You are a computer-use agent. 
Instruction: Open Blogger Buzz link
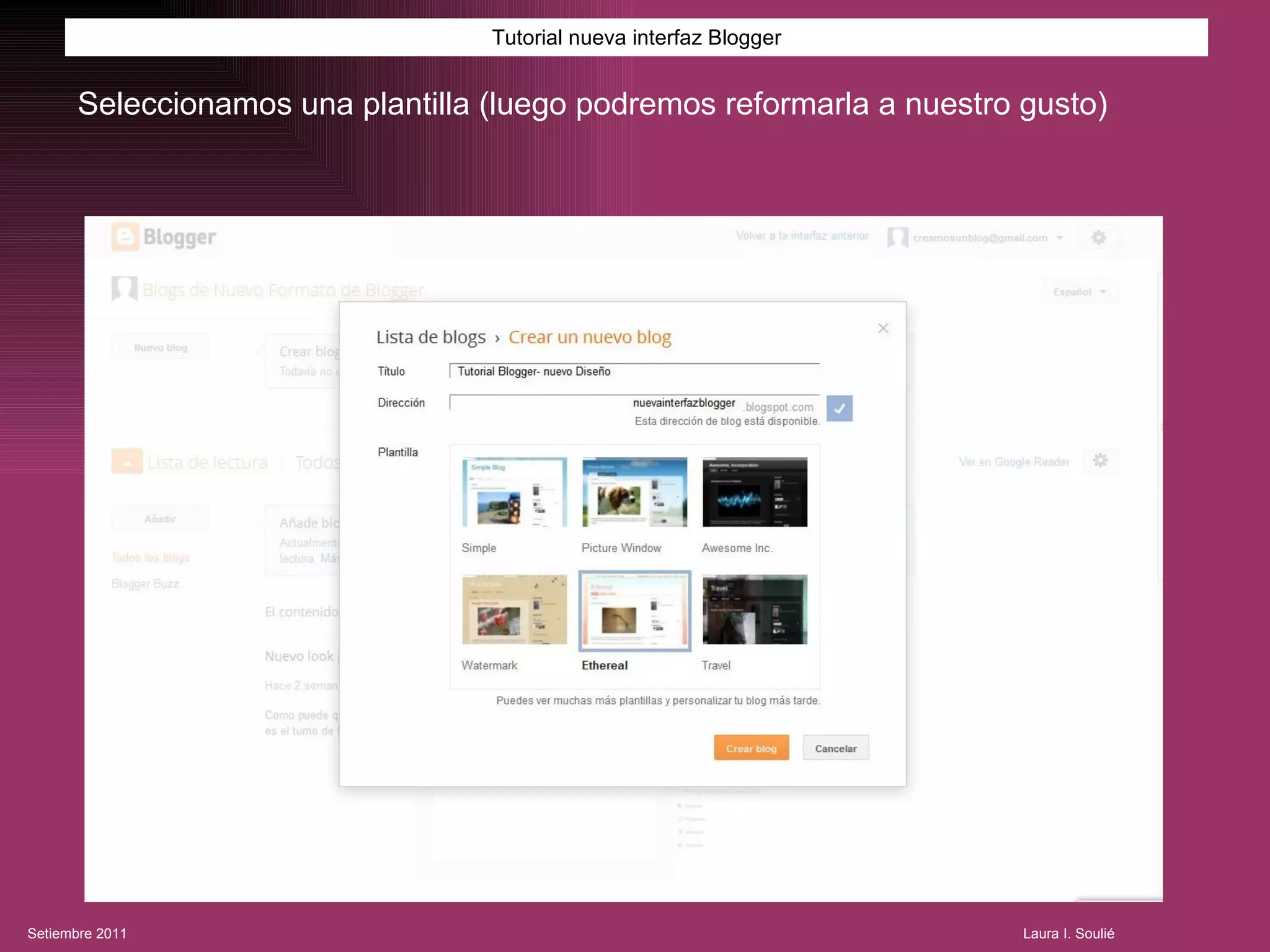145,583
